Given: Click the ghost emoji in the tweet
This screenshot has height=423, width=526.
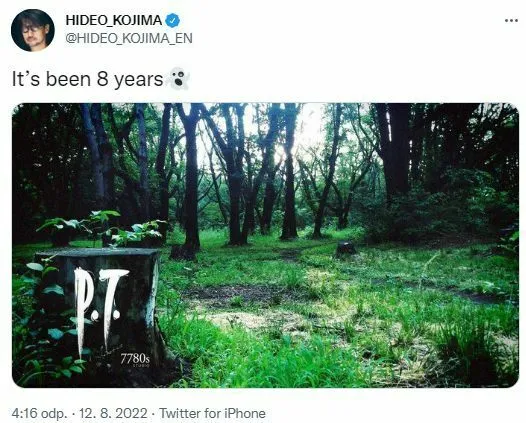Looking at the screenshot, I should click(179, 79).
